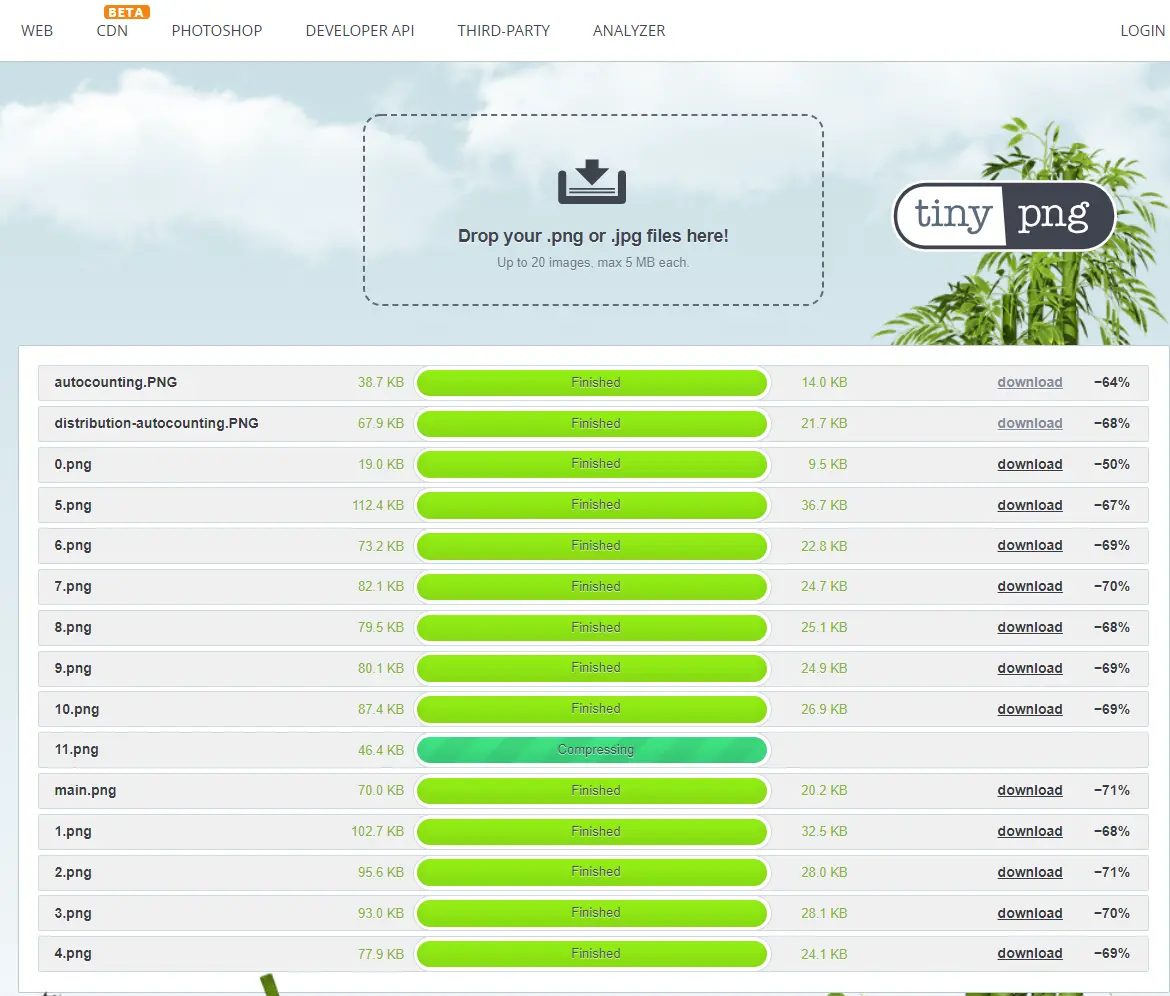Download compressed 4.png
Viewport: 1170px width, 996px height.
point(1030,953)
